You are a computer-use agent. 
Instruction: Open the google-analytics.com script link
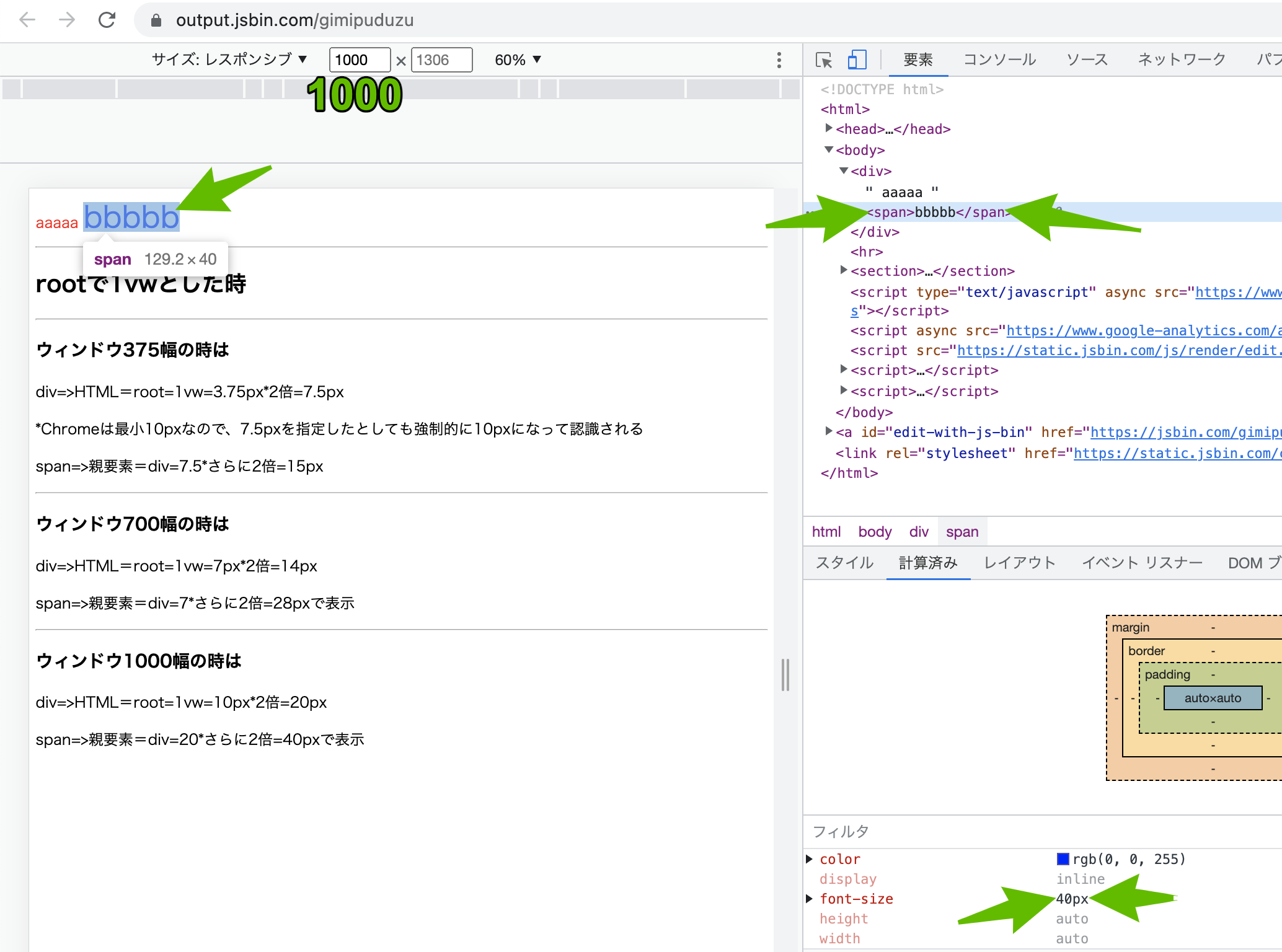tap(1144, 331)
